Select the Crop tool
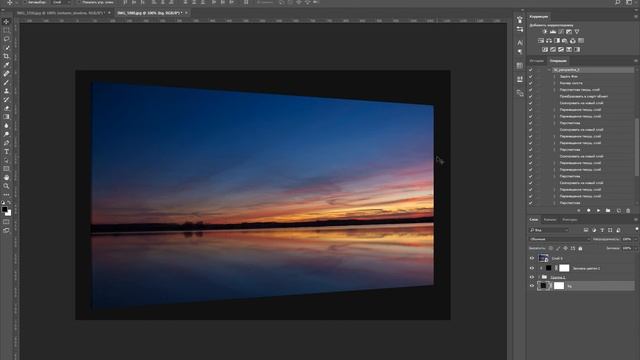Viewport: 640px width, 360px height. coord(6,56)
